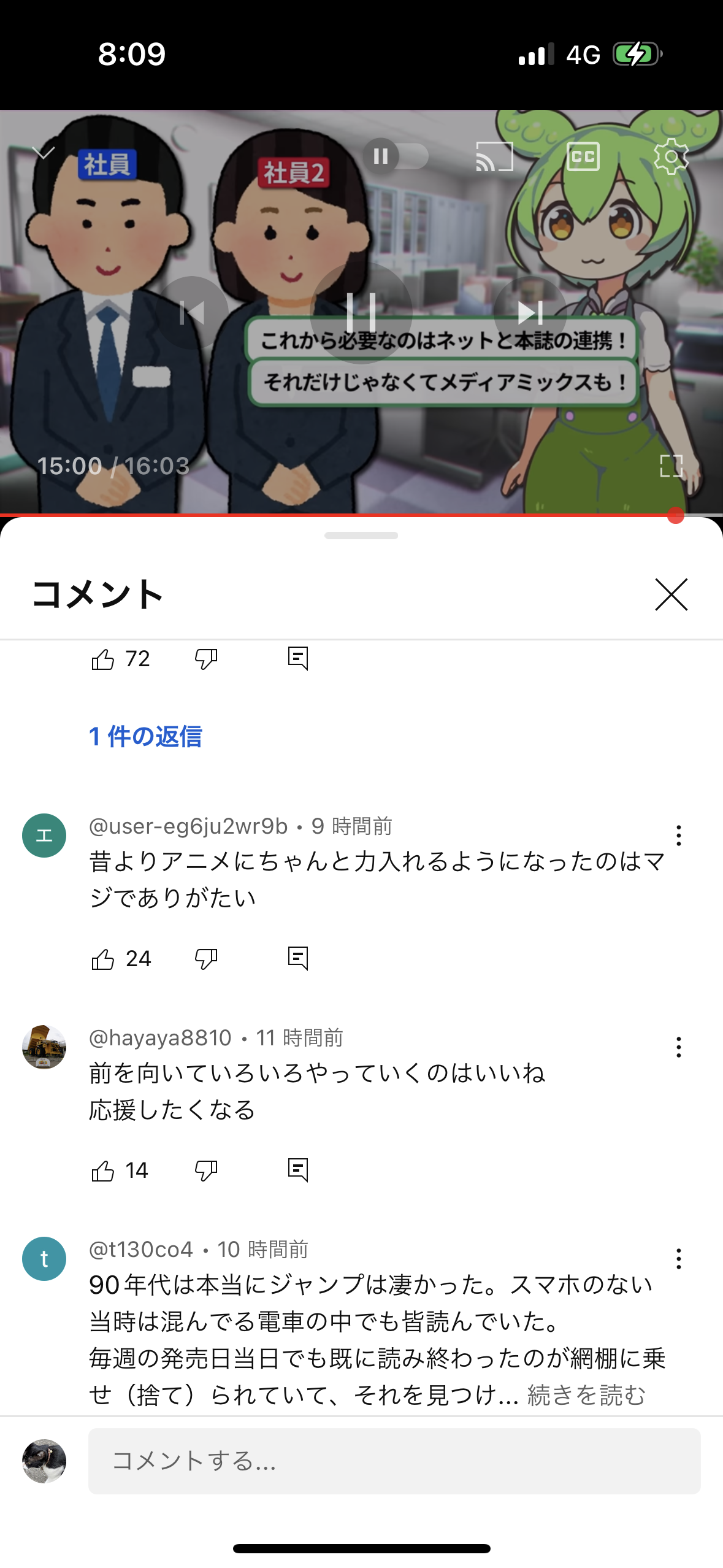Open video settings gear icon
Screen dimensions: 723x1568
pyautogui.click(x=671, y=156)
